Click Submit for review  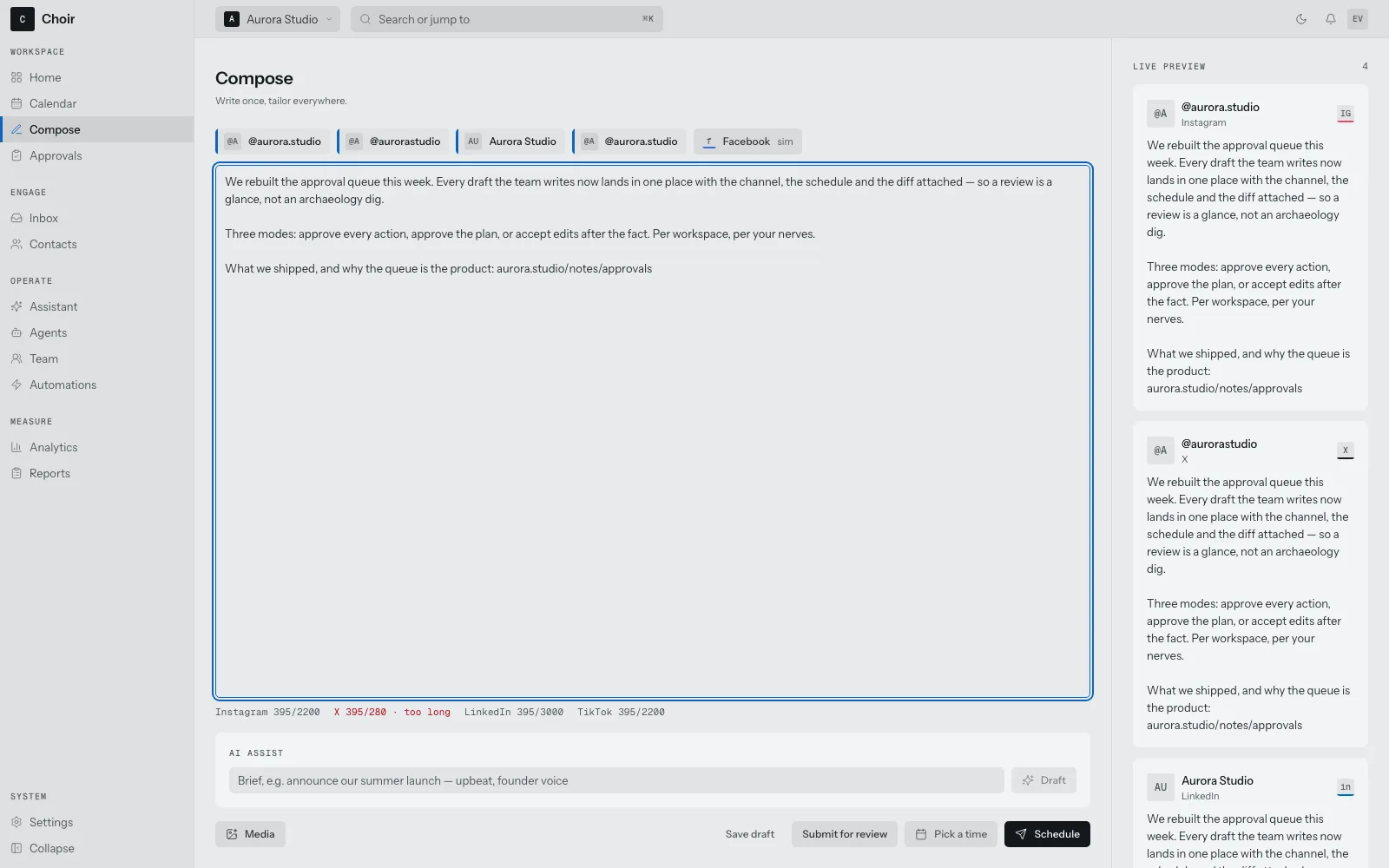click(845, 834)
